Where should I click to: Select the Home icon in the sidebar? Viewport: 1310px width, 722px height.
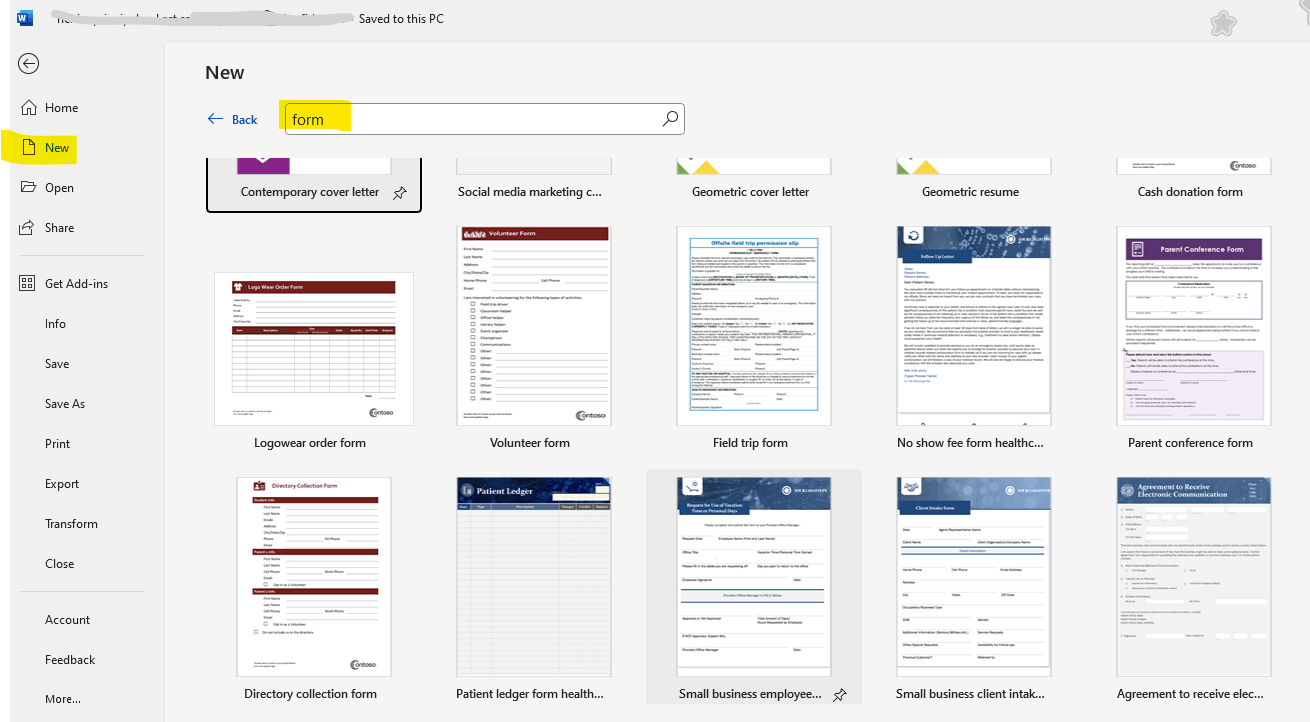[x=27, y=107]
